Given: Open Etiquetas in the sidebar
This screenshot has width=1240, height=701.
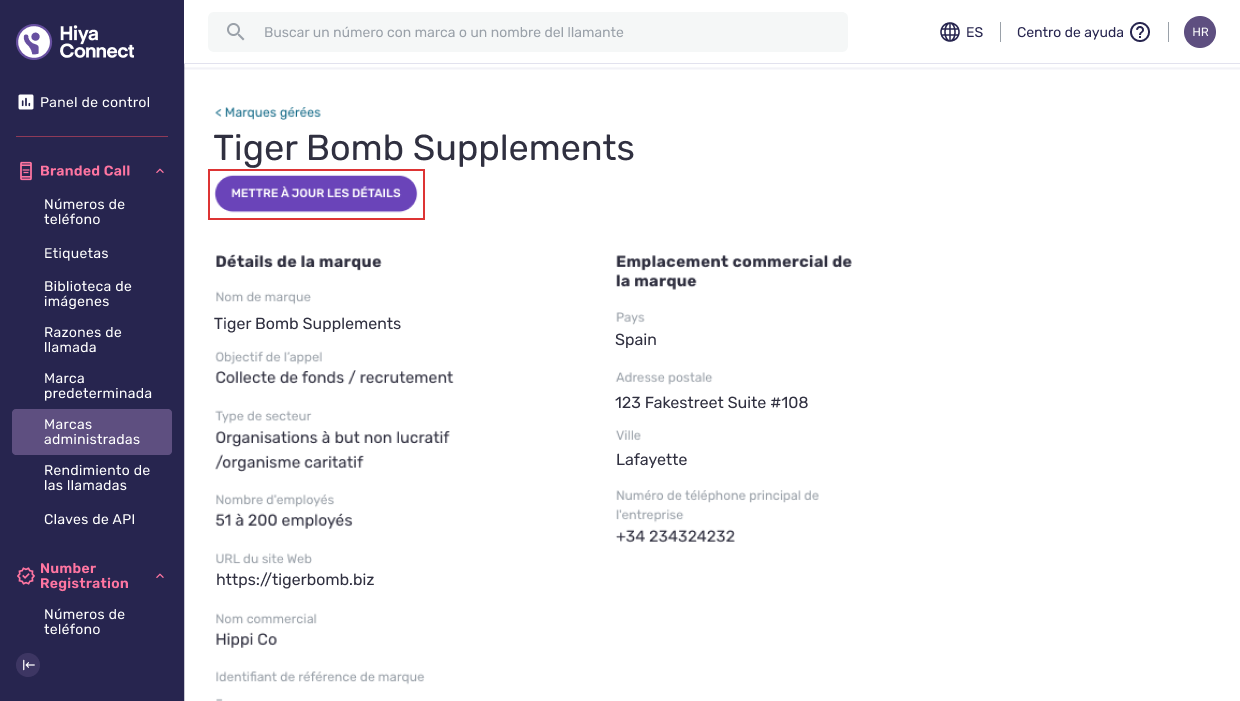Looking at the screenshot, I should tap(76, 253).
